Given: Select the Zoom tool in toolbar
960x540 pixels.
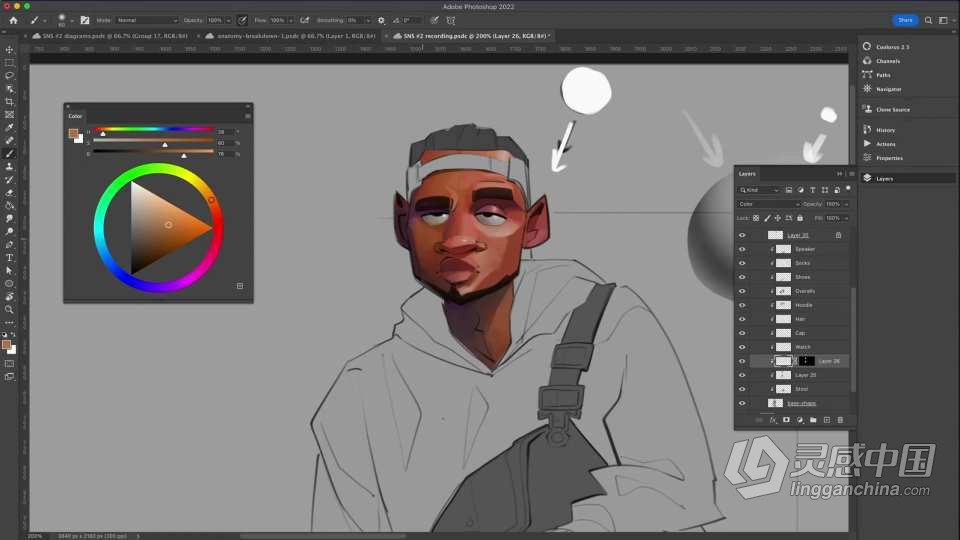Looking at the screenshot, I should tap(9, 310).
